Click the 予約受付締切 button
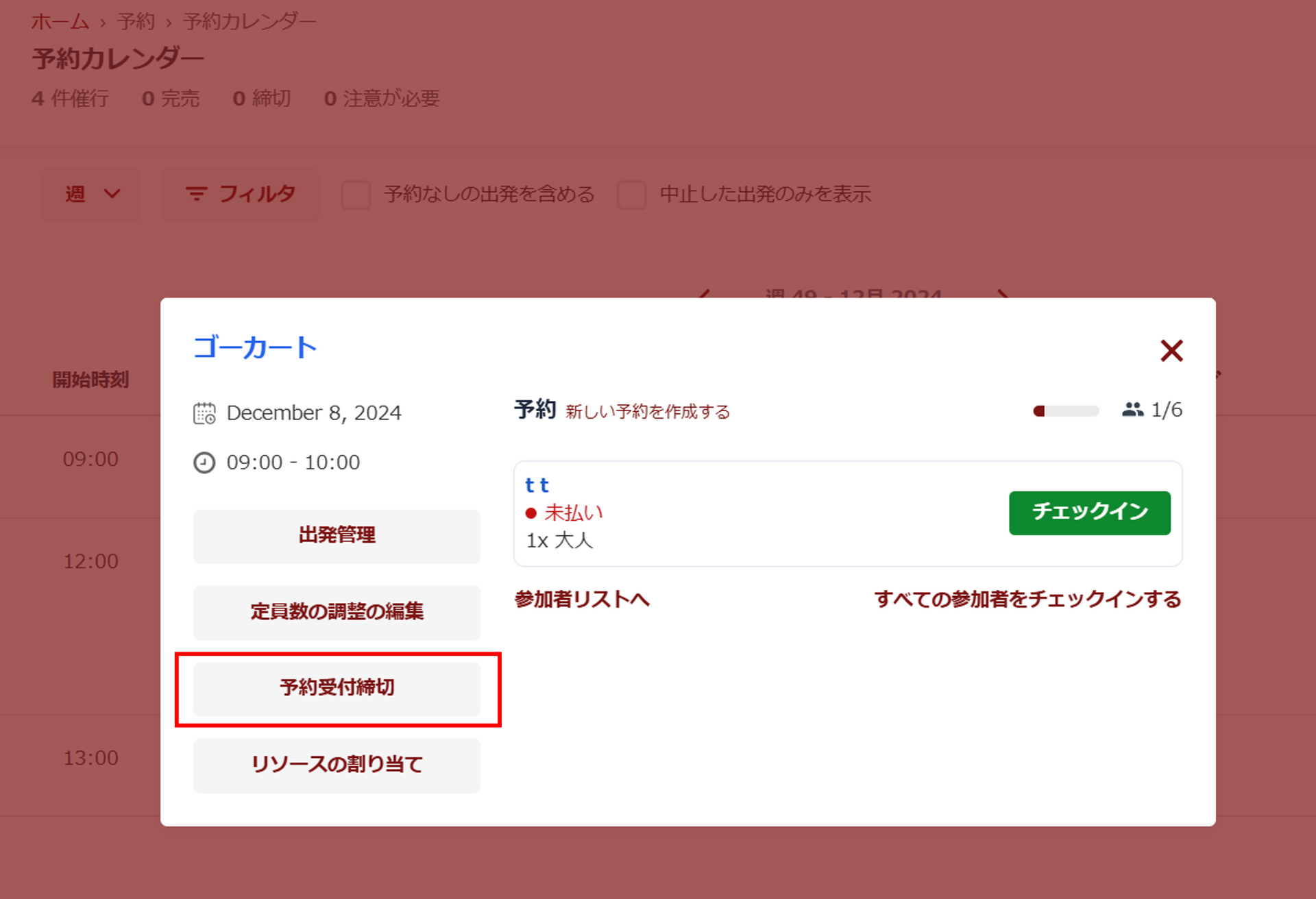 point(337,687)
